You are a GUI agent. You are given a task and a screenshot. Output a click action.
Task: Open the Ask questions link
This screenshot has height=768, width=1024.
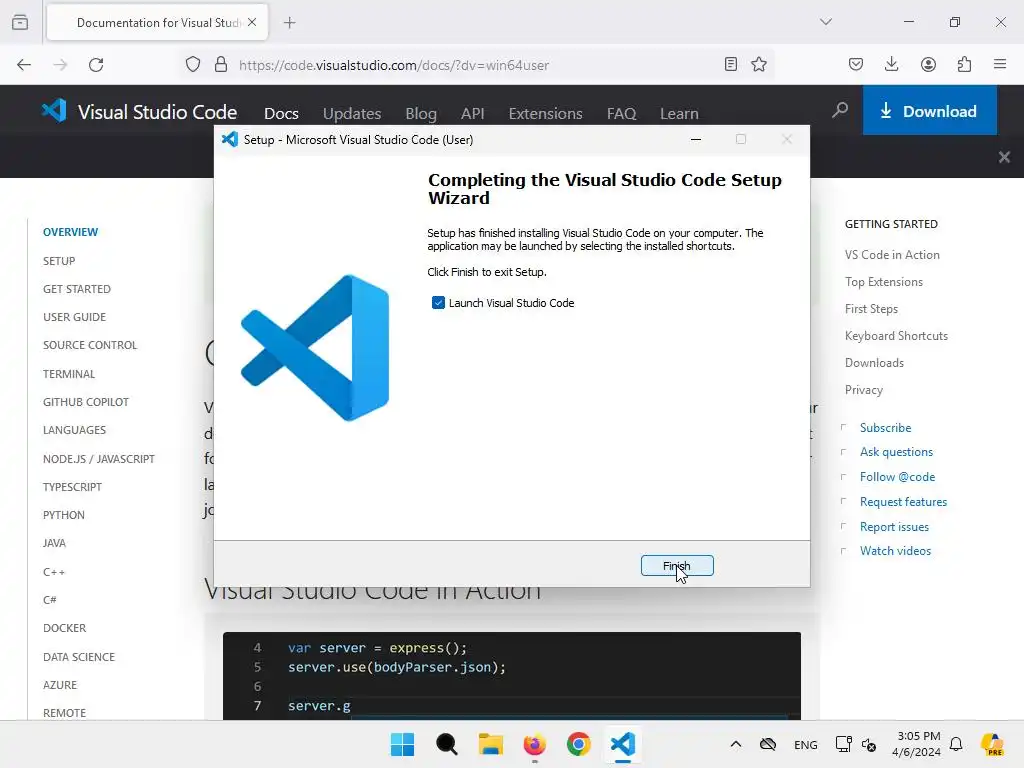pos(896,452)
